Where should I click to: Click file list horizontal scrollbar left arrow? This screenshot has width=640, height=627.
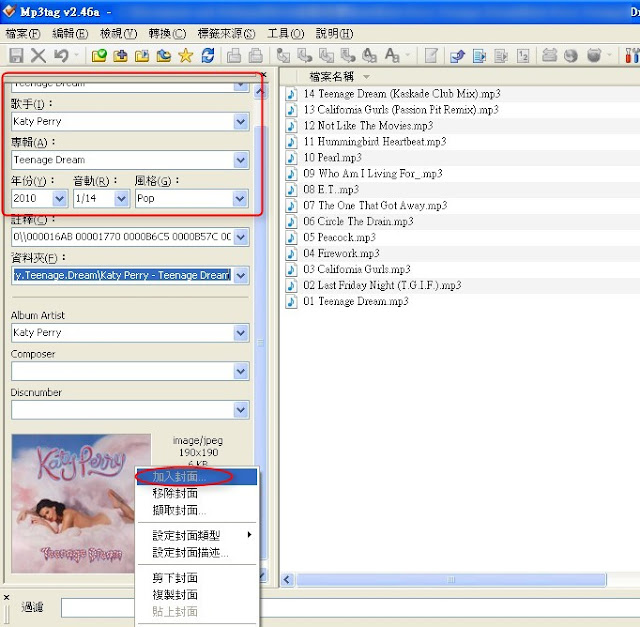287,580
